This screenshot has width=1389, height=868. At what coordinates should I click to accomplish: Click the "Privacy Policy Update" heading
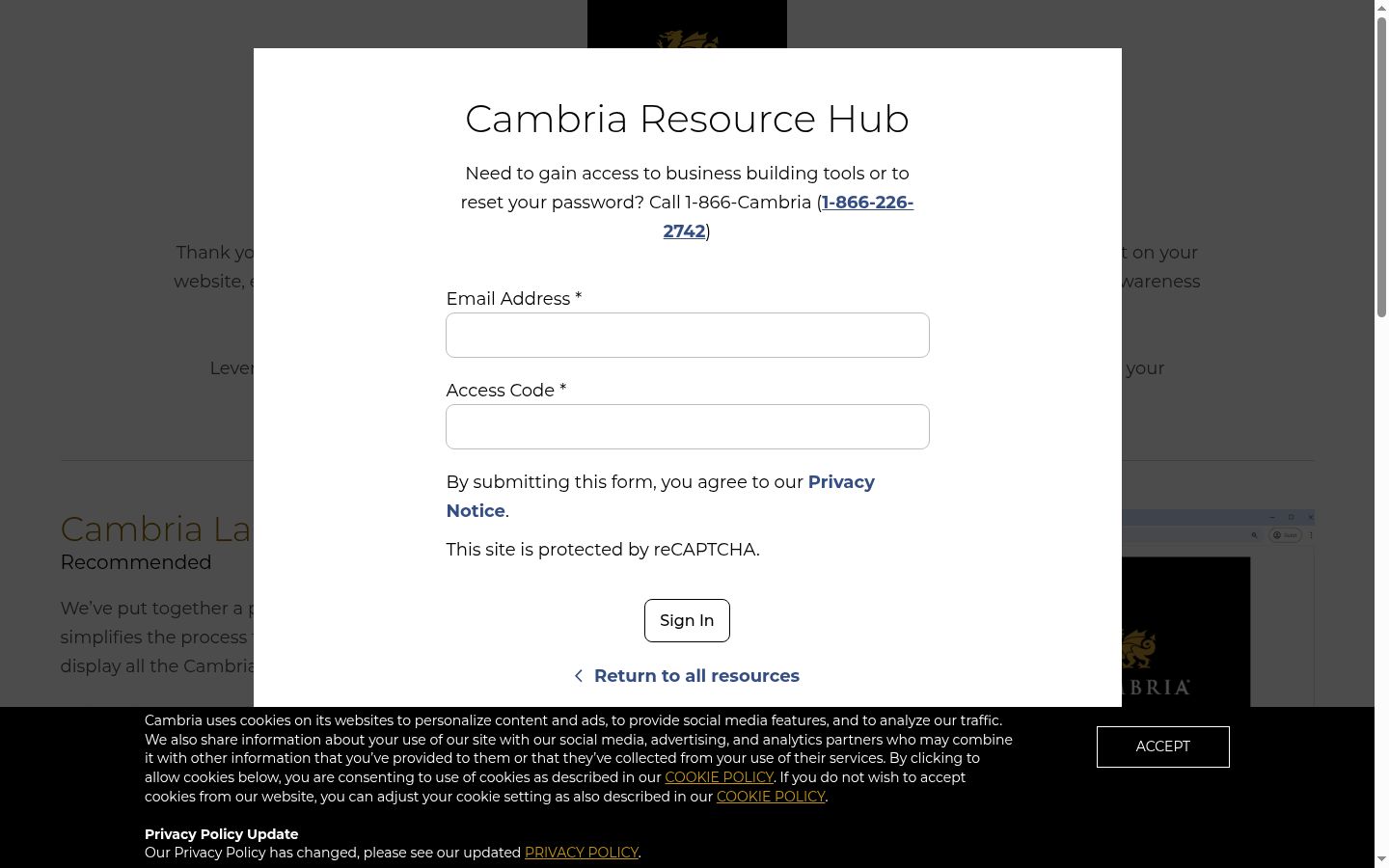[x=222, y=834]
